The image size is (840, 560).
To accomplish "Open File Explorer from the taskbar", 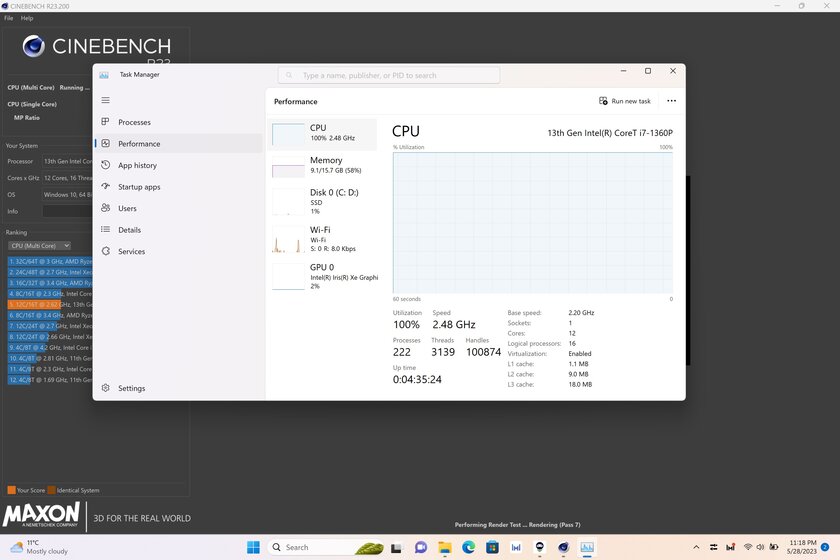I will (445, 547).
